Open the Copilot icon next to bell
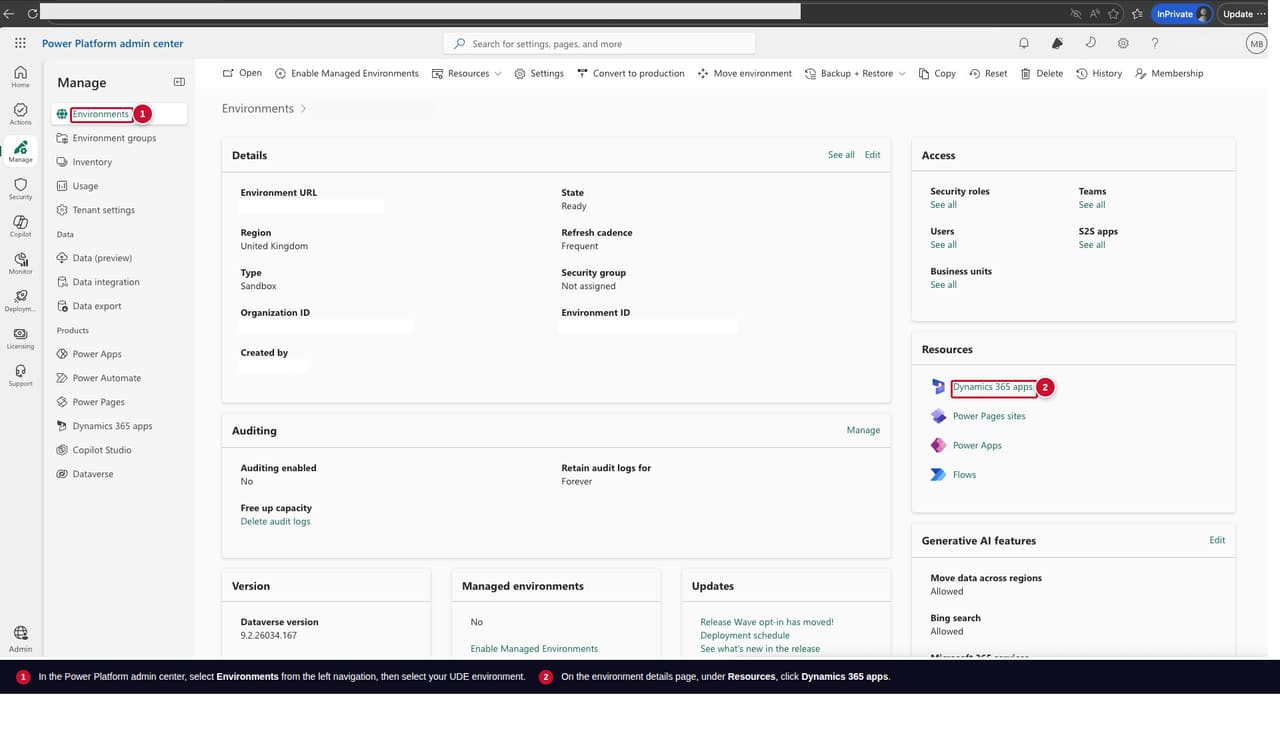 point(1057,43)
